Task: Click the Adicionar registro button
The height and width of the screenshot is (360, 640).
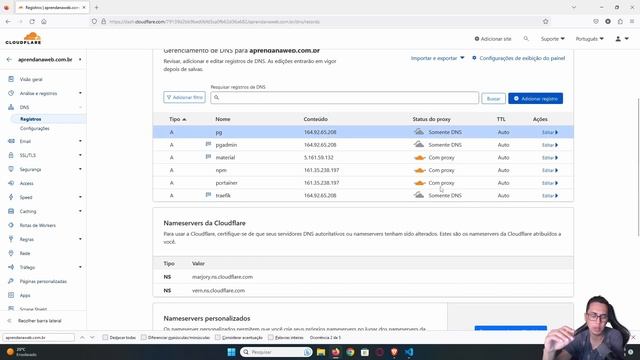Action: 536,98
